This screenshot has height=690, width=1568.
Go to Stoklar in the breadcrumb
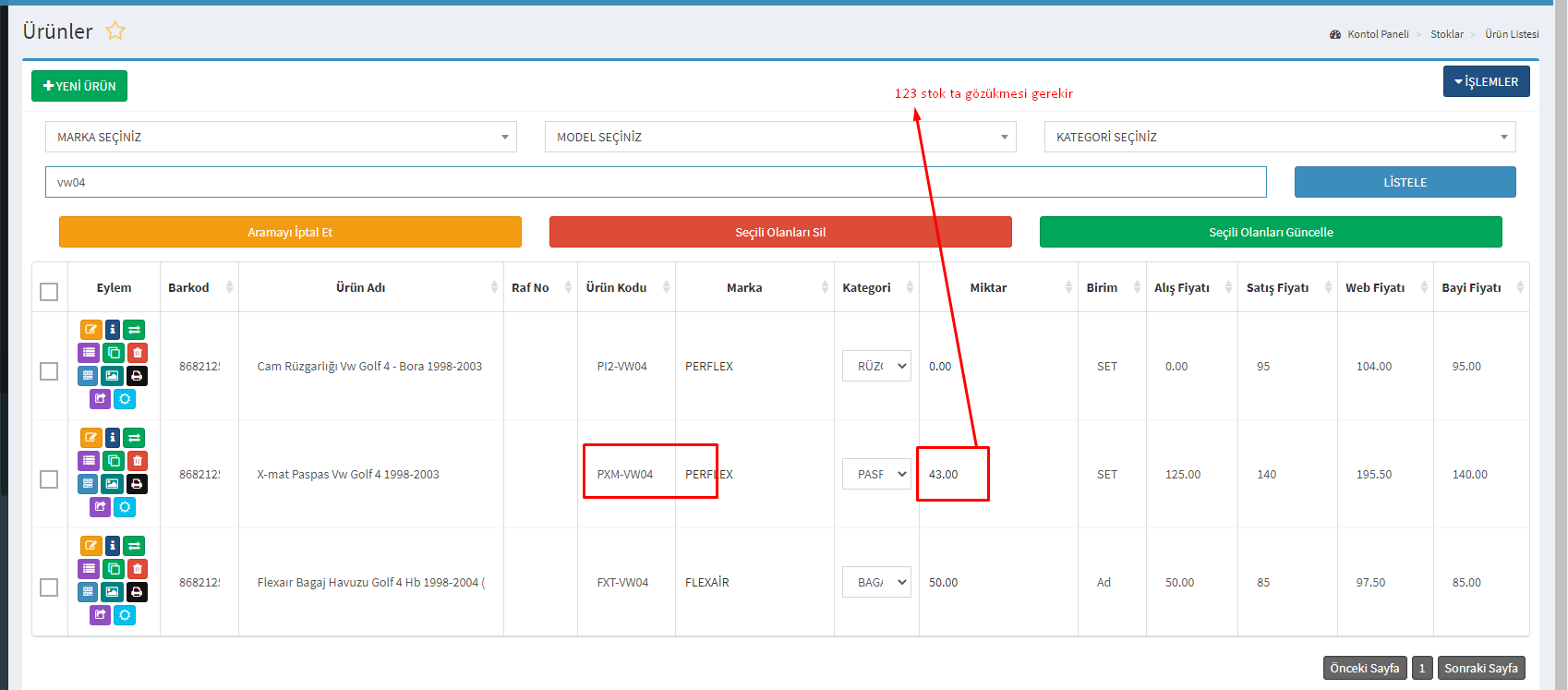click(1446, 34)
